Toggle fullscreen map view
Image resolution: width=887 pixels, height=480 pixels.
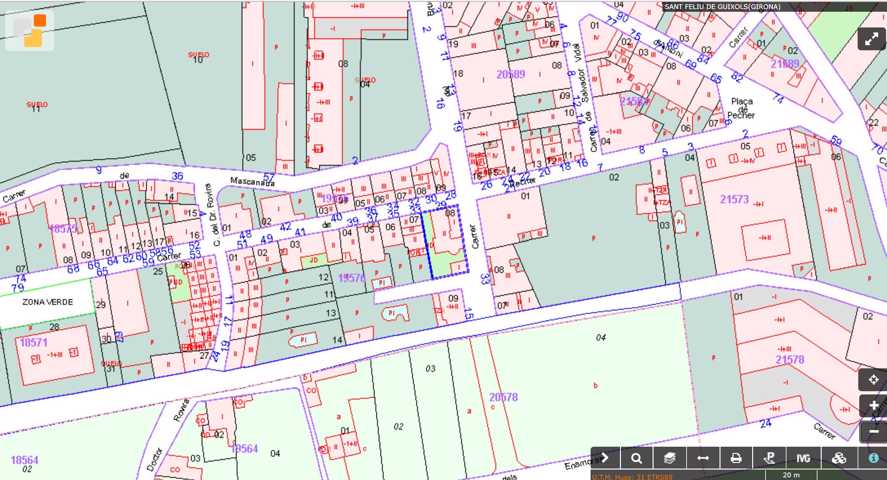(x=870, y=38)
